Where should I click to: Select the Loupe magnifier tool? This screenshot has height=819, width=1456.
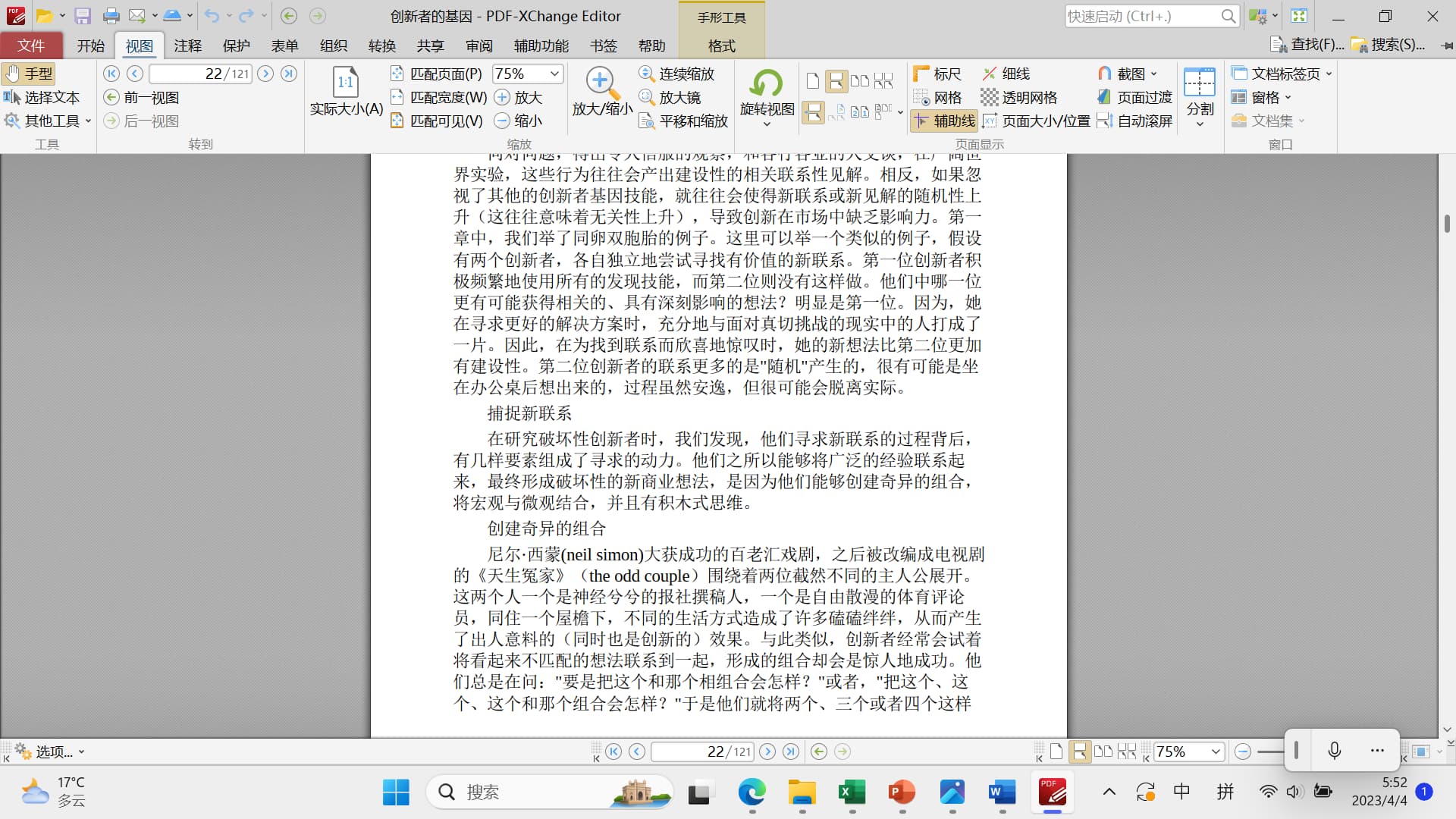point(670,97)
